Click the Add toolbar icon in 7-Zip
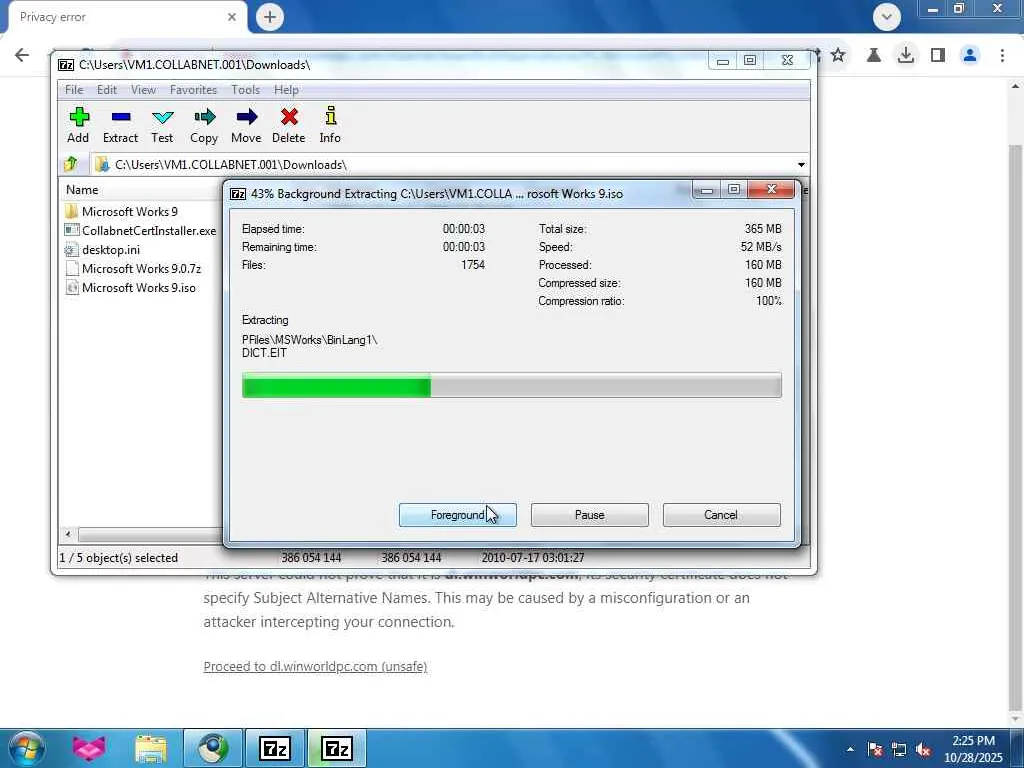Image resolution: width=1024 pixels, height=768 pixels. point(78,125)
